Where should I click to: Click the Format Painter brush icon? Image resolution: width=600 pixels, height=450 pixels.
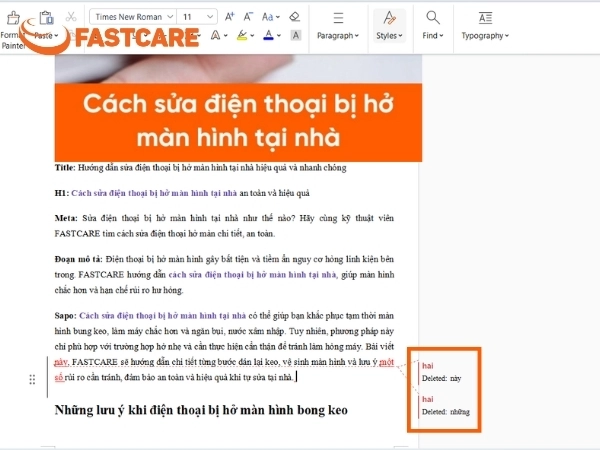tap(13, 18)
